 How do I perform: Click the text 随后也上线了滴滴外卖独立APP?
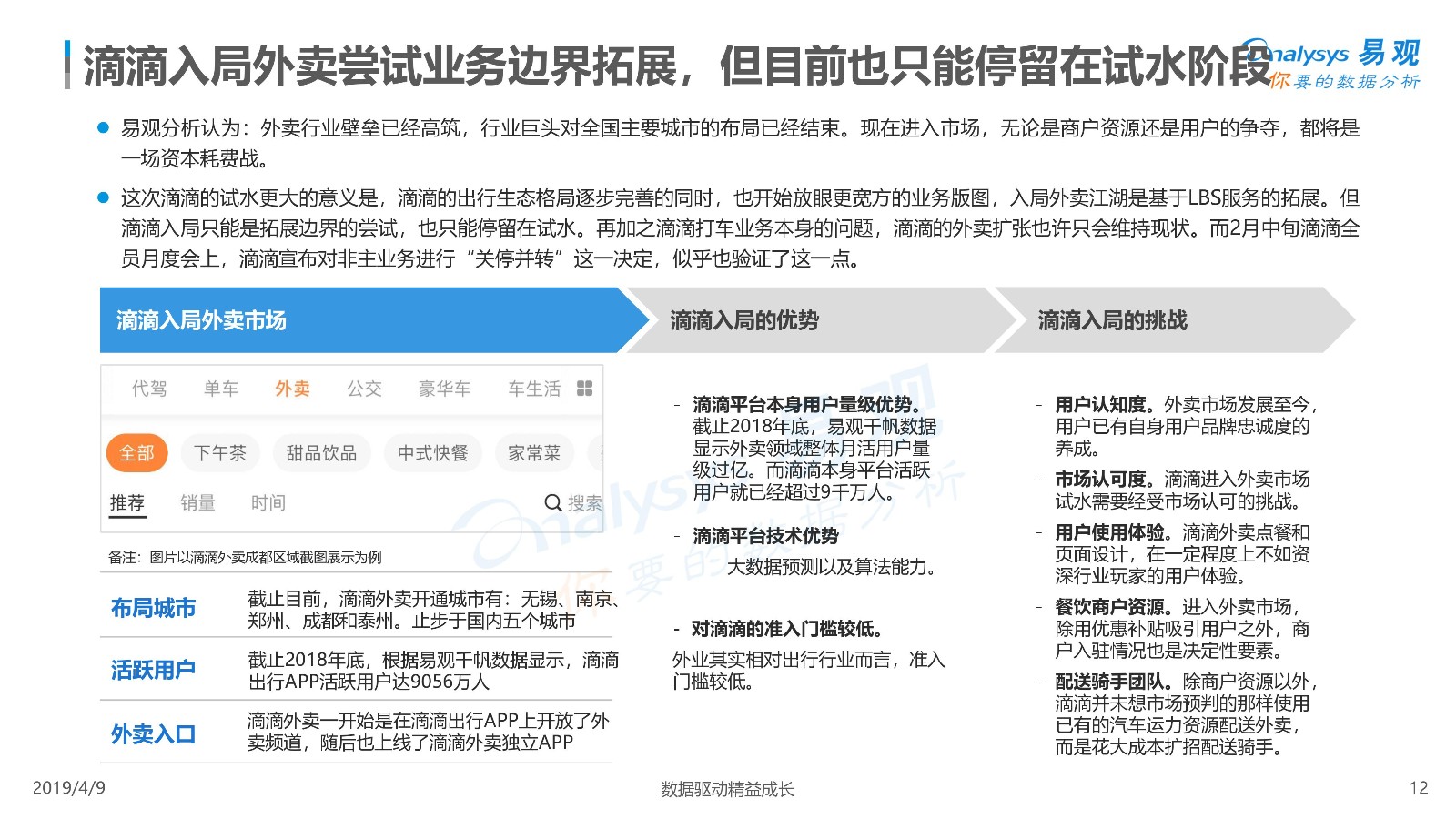[446, 743]
